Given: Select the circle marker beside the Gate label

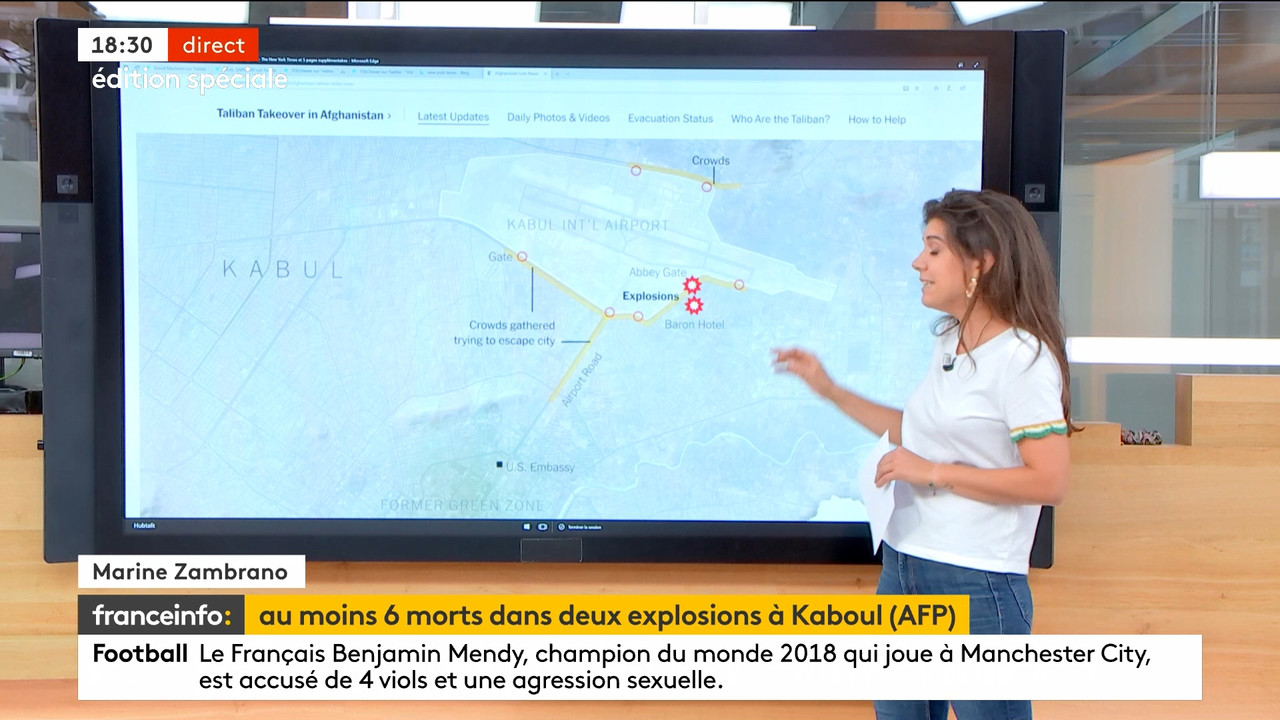Looking at the screenshot, I should [522, 257].
